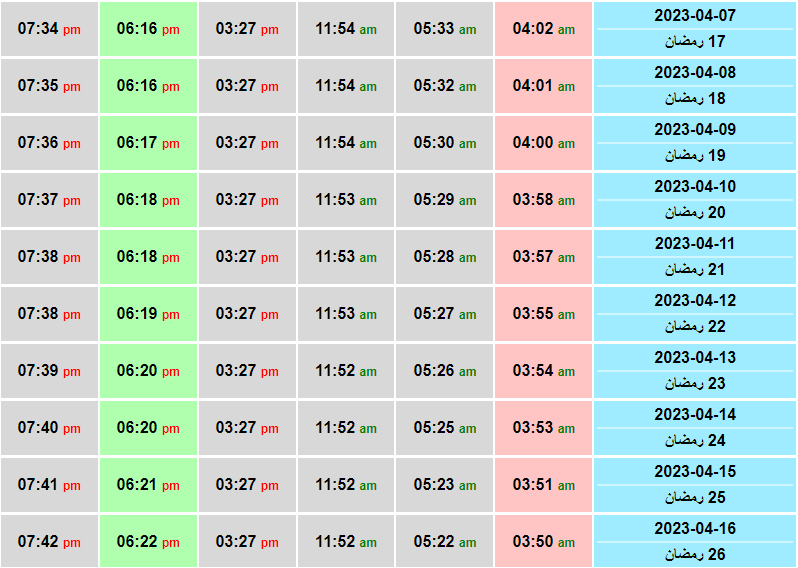798x568 pixels.
Task: Click the 19 رمضان Hijri date
Action: pyautogui.click(x=694, y=155)
